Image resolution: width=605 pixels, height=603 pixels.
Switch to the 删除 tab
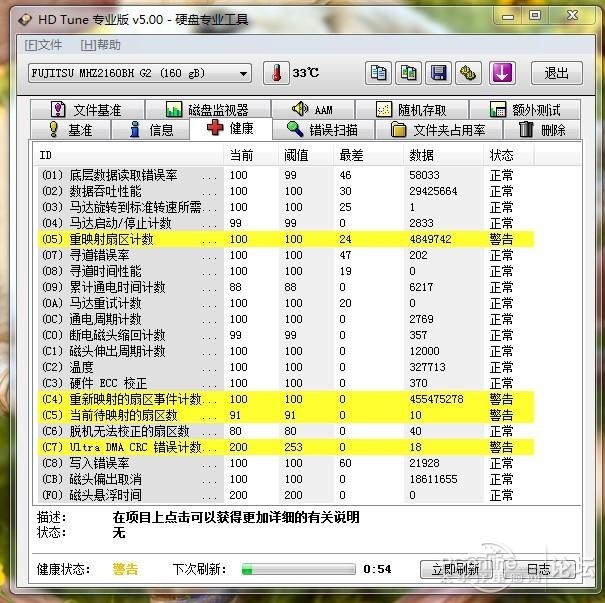coord(542,130)
